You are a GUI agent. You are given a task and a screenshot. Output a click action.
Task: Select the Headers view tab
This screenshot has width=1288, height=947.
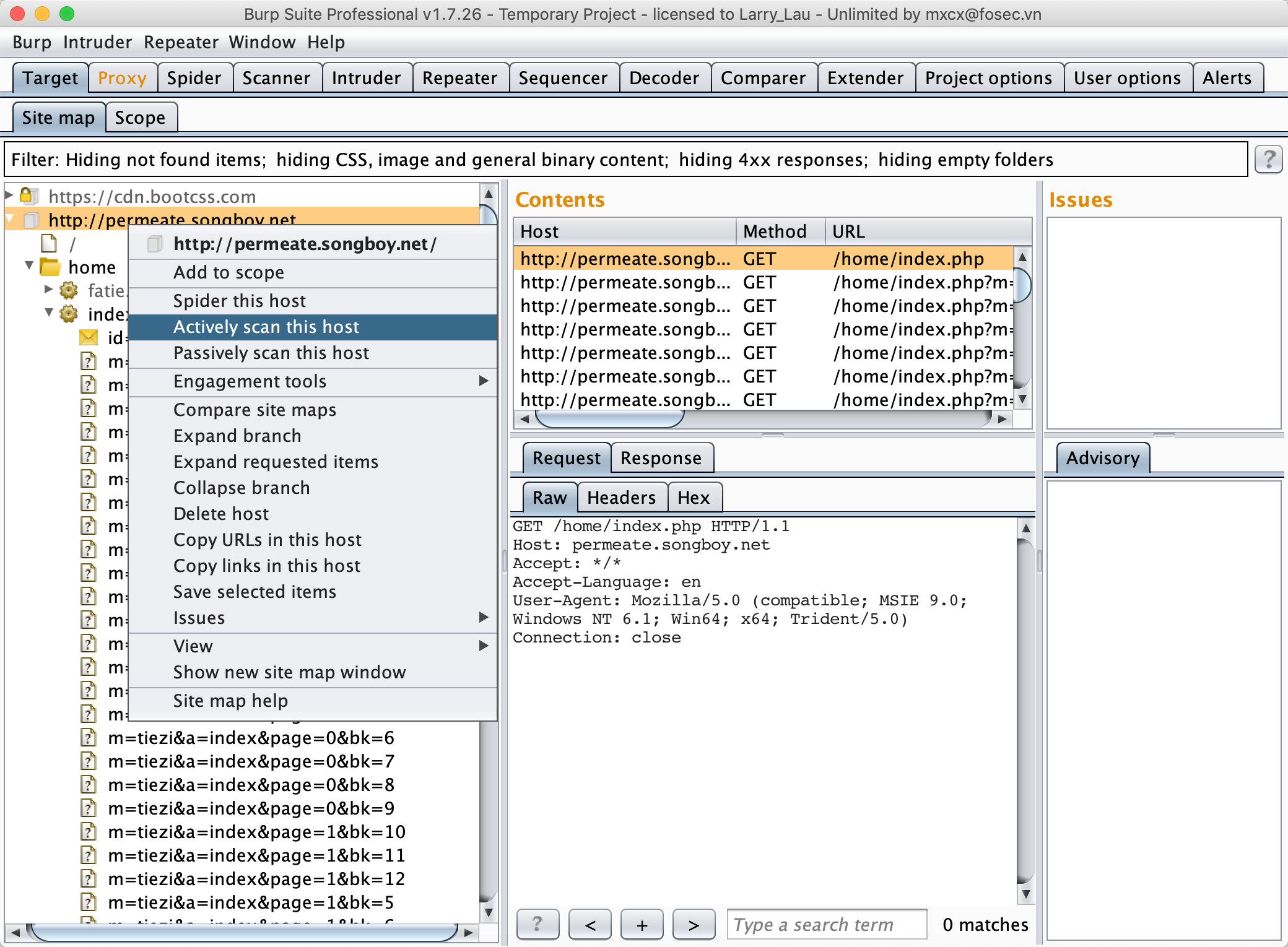[621, 498]
